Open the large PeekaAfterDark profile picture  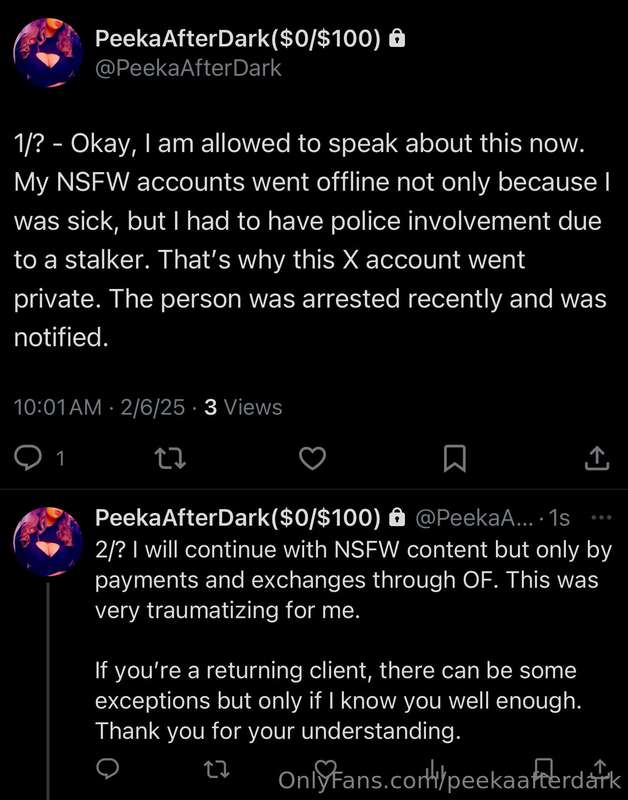point(48,53)
